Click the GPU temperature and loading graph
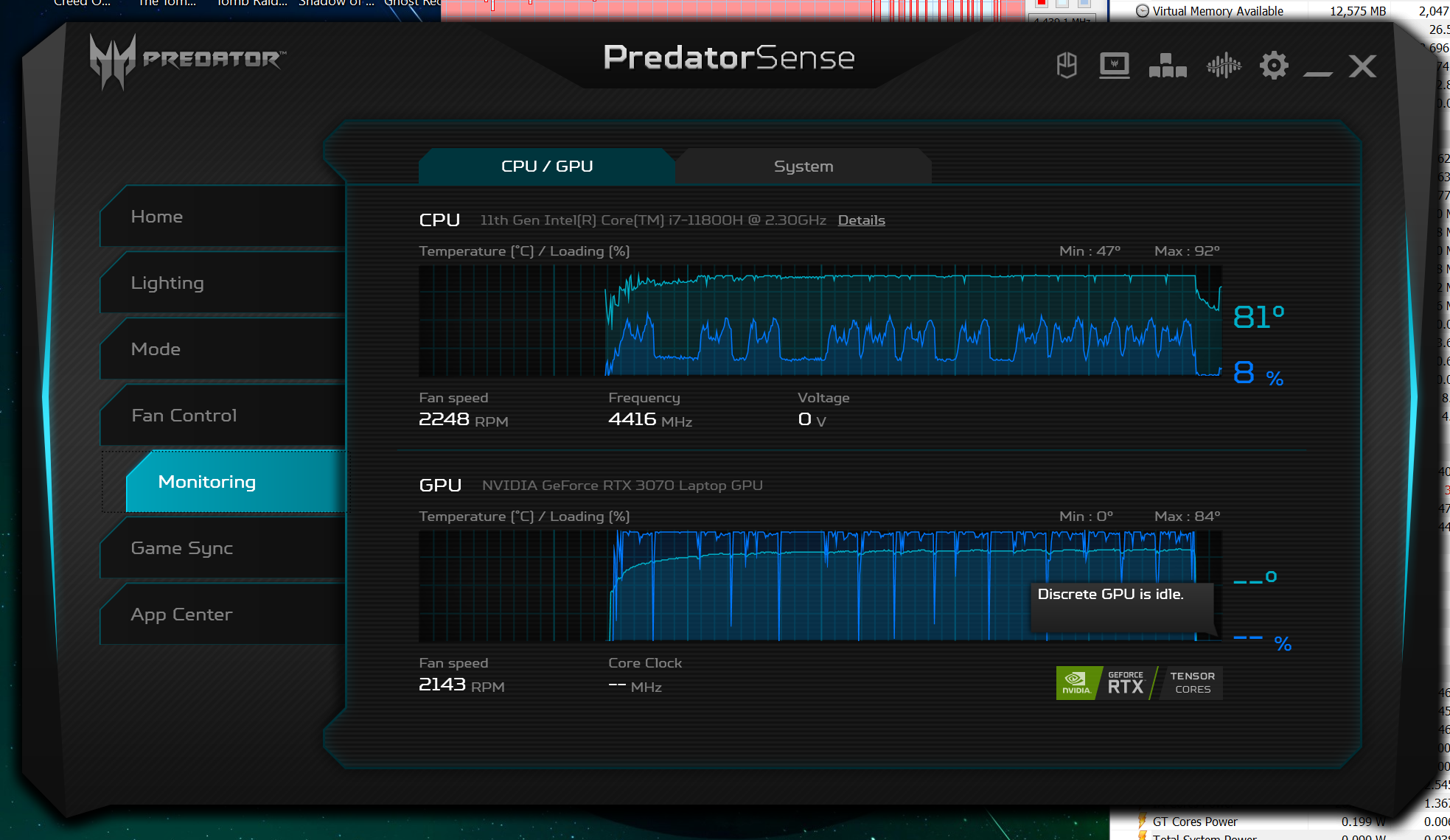 (820, 587)
